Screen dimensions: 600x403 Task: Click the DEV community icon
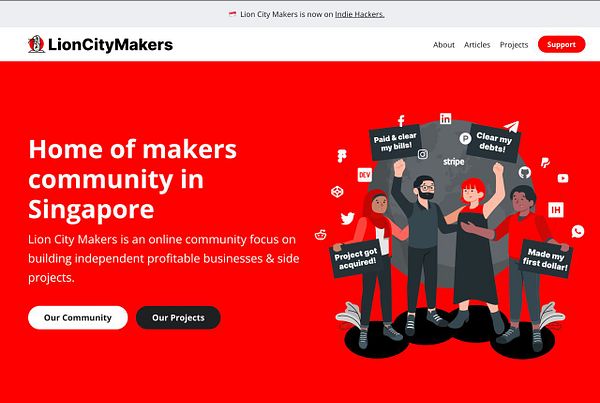(365, 175)
